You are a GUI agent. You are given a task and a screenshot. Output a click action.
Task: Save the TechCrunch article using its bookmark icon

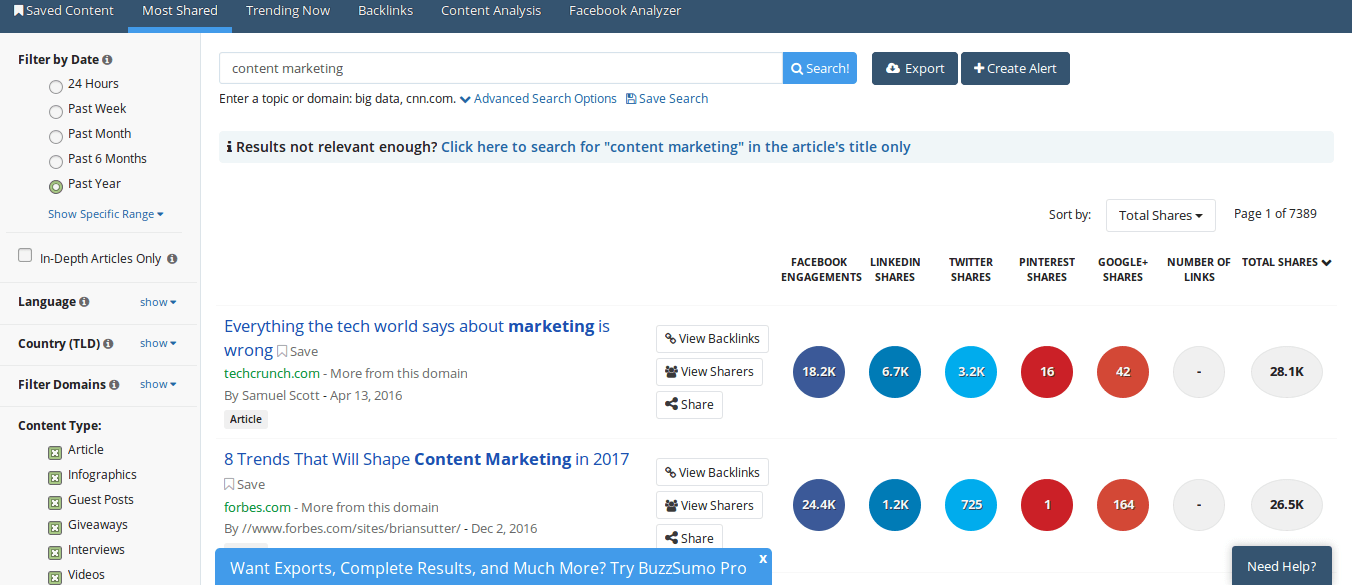click(282, 351)
